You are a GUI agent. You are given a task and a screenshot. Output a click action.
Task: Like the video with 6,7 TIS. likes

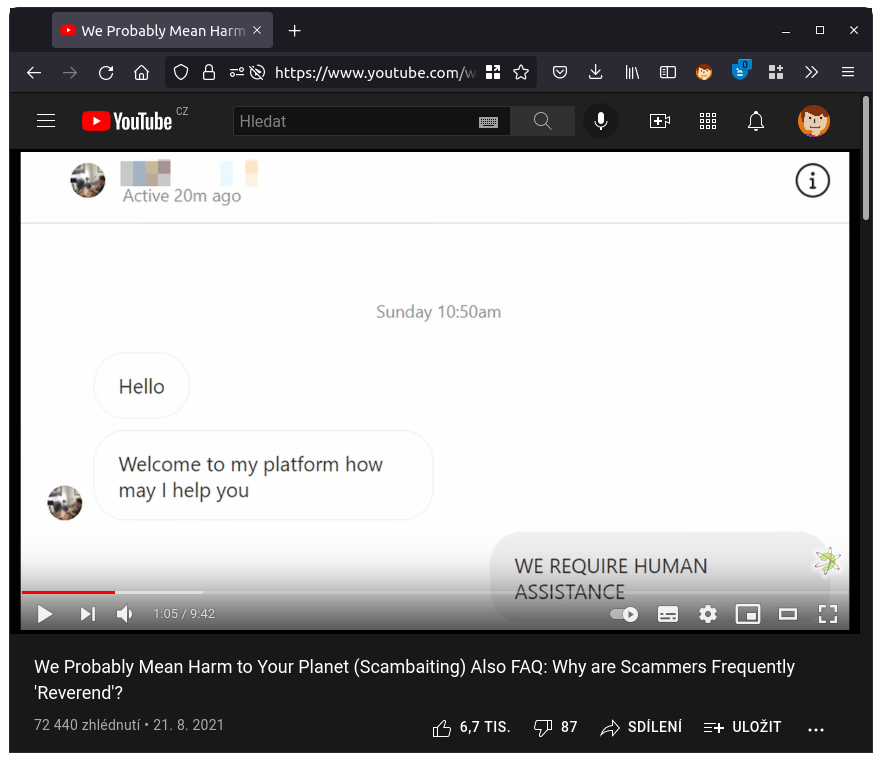(x=470, y=727)
